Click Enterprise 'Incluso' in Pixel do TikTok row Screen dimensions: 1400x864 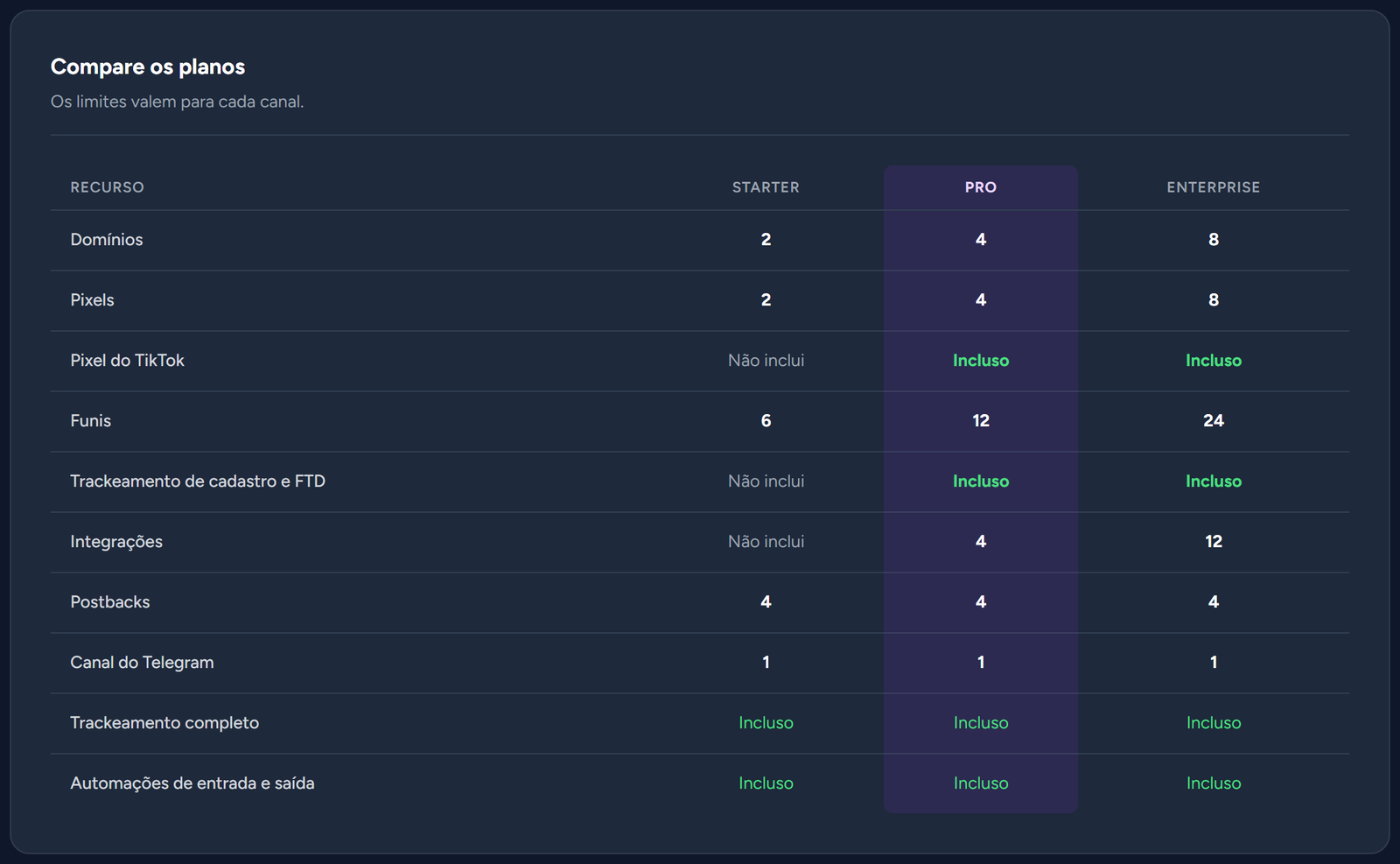point(1214,360)
